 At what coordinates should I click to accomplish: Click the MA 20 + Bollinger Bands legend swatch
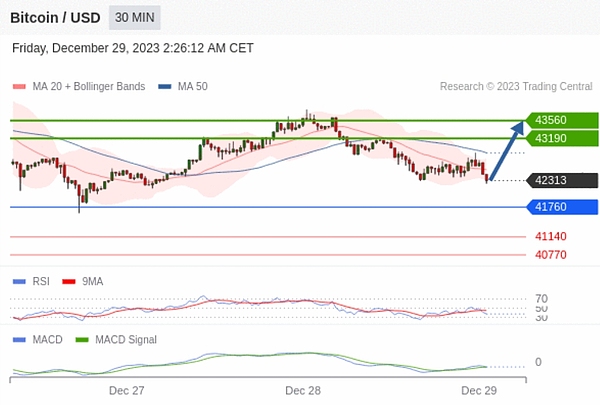click(x=18, y=87)
